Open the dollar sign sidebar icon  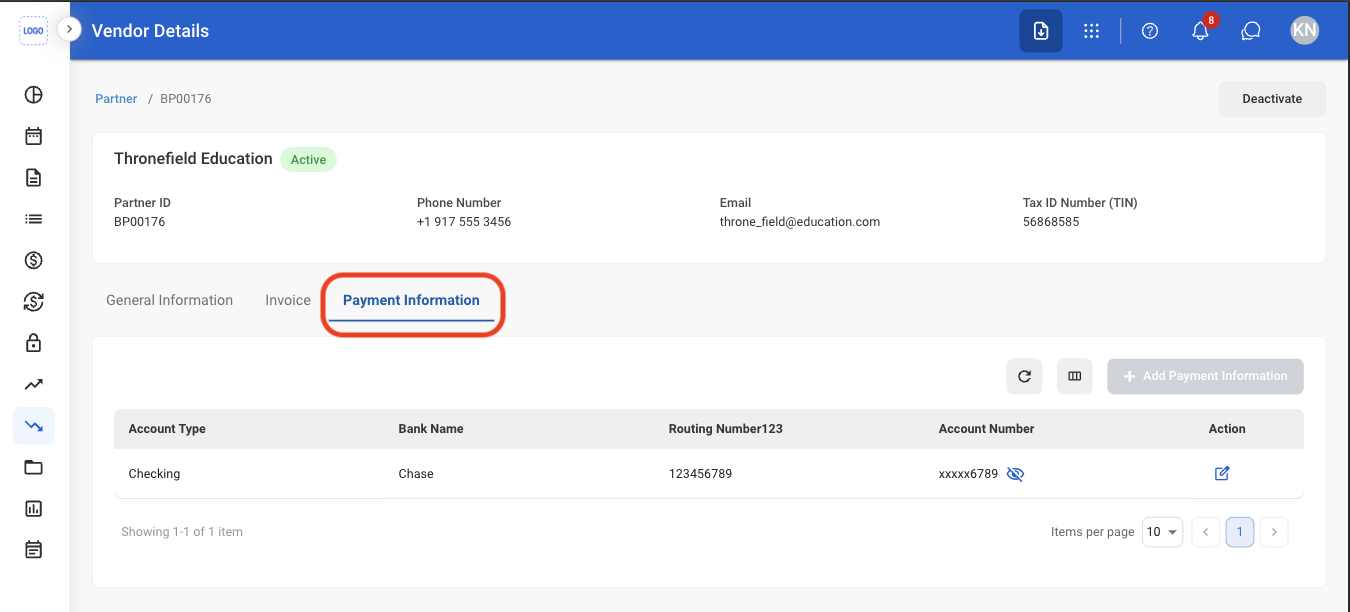(33, 260)
